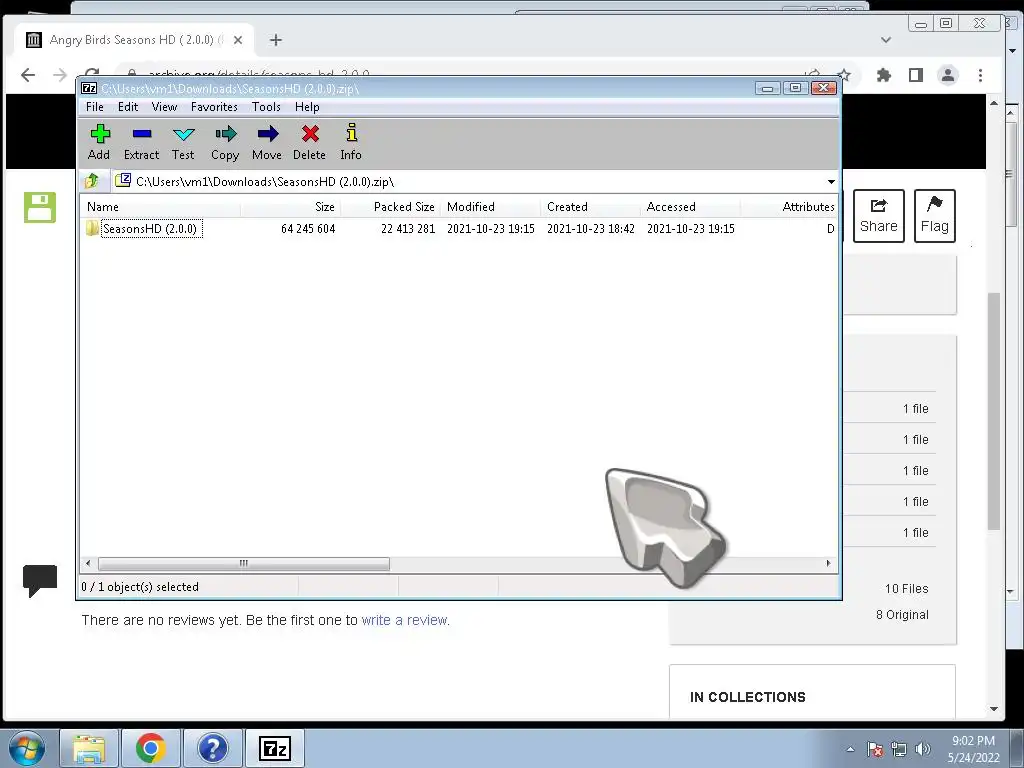Click the horizontal scrollbar right arrow

(x=829, y=564)
